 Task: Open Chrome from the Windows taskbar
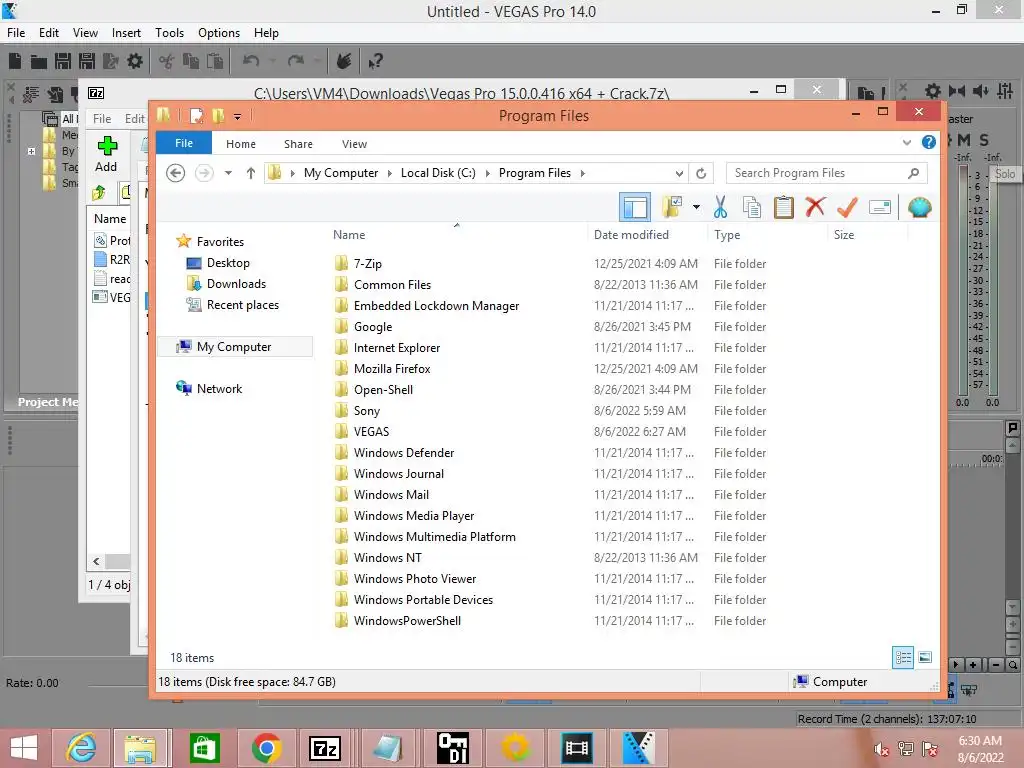pyautogui.click(x=266, y=748)
